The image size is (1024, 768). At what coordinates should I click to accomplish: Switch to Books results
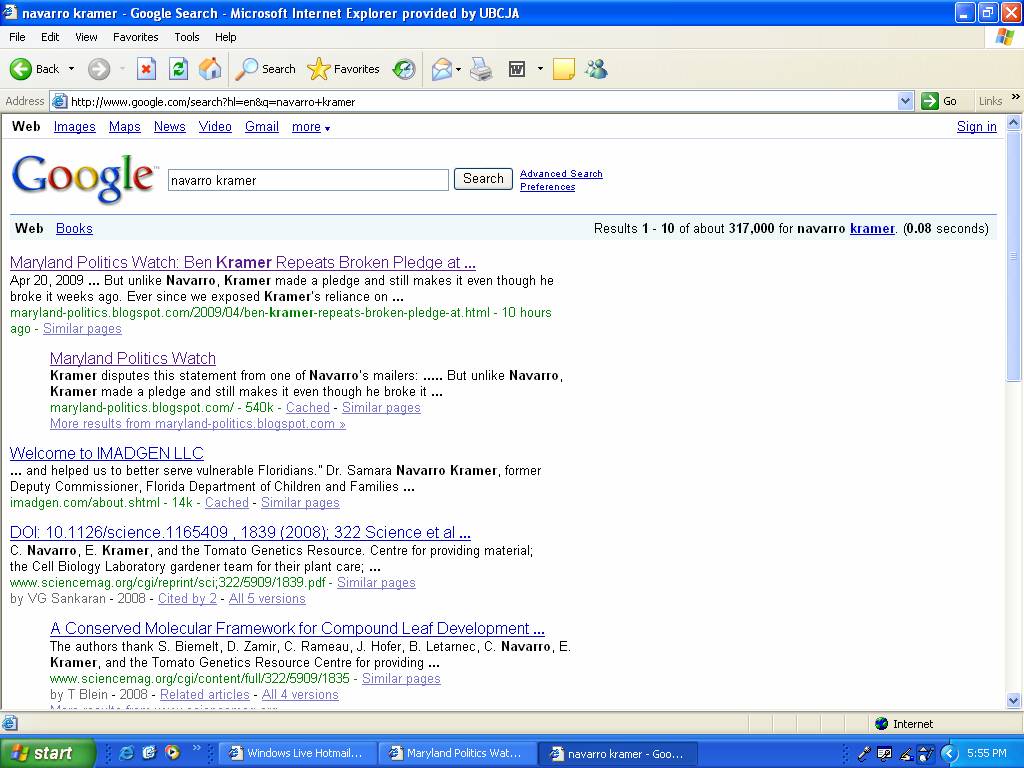(x=74, y=229)
